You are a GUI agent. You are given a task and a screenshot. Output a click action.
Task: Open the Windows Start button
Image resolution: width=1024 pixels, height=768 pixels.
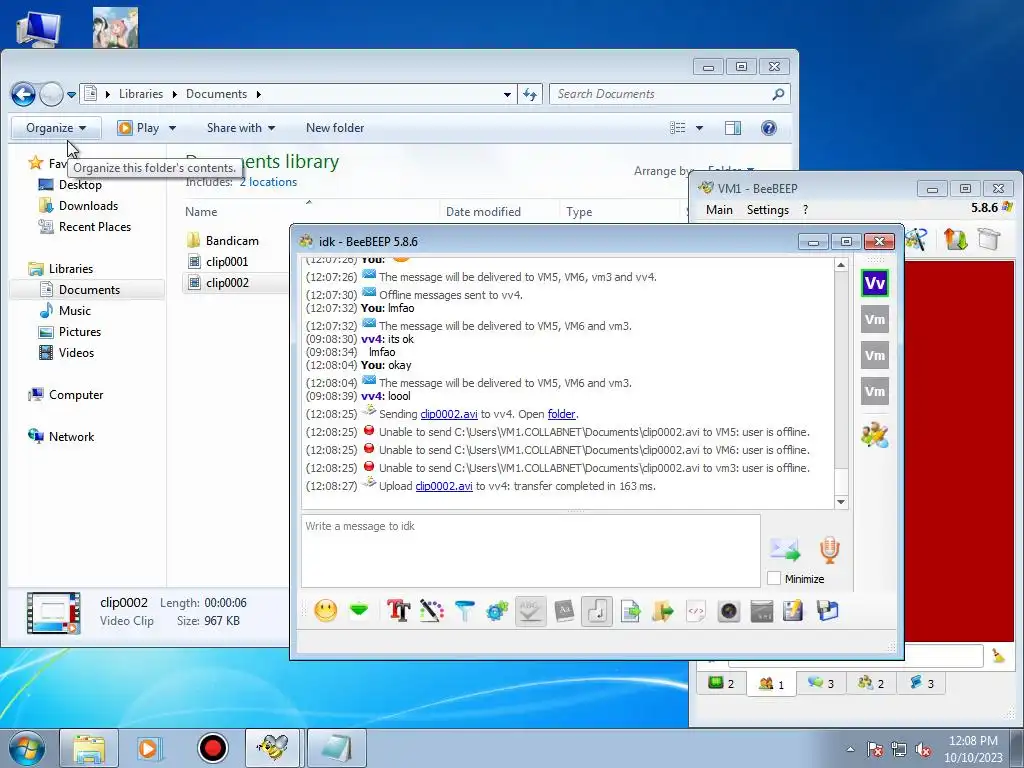tap(25, 748)
